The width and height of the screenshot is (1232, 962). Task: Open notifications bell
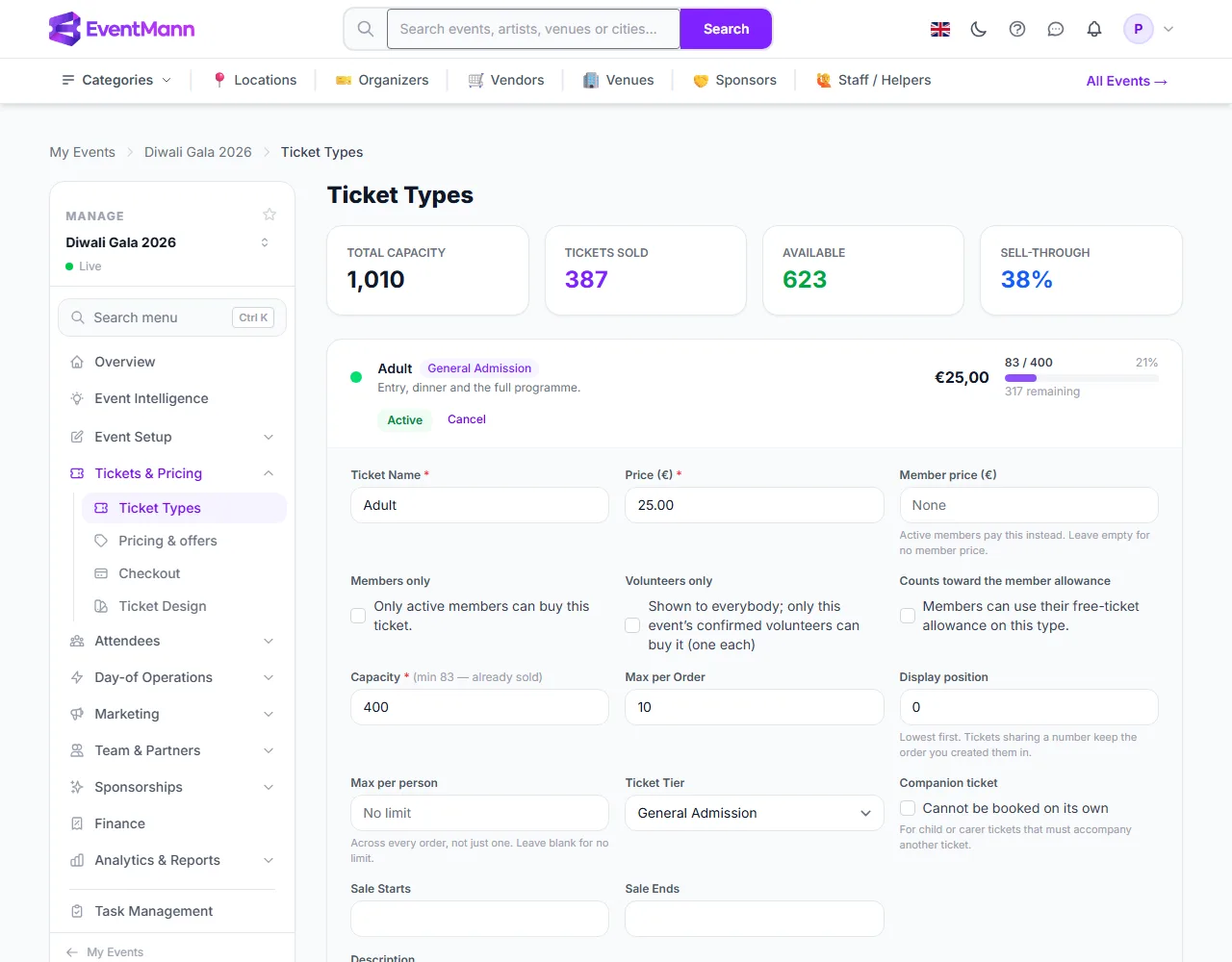1094,29
